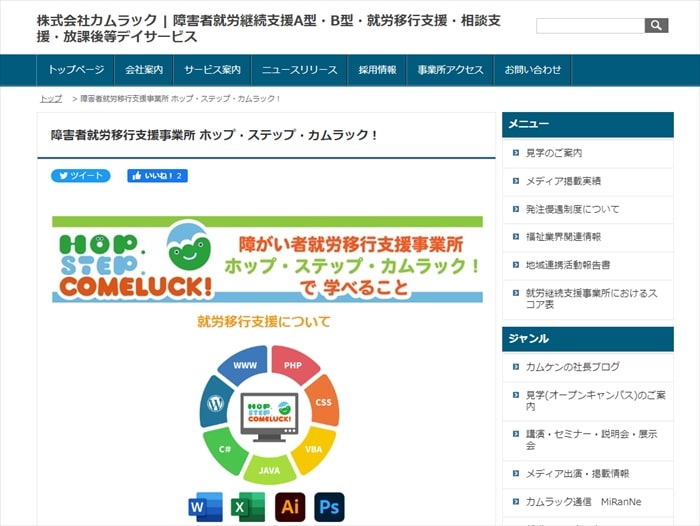Screen dimensions: 700x526
Task: Click the WordPress logo segment
Action: 216,404
